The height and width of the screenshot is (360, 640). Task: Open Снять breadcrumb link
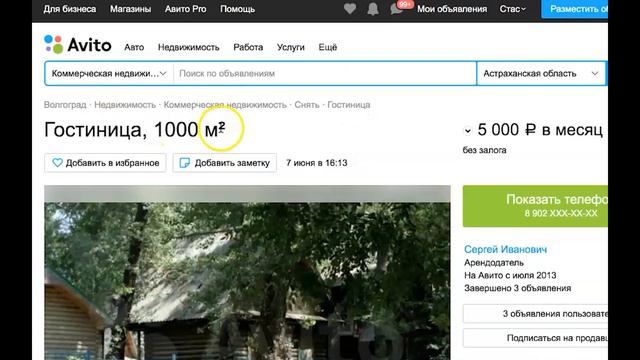click(x=307, y=105)
